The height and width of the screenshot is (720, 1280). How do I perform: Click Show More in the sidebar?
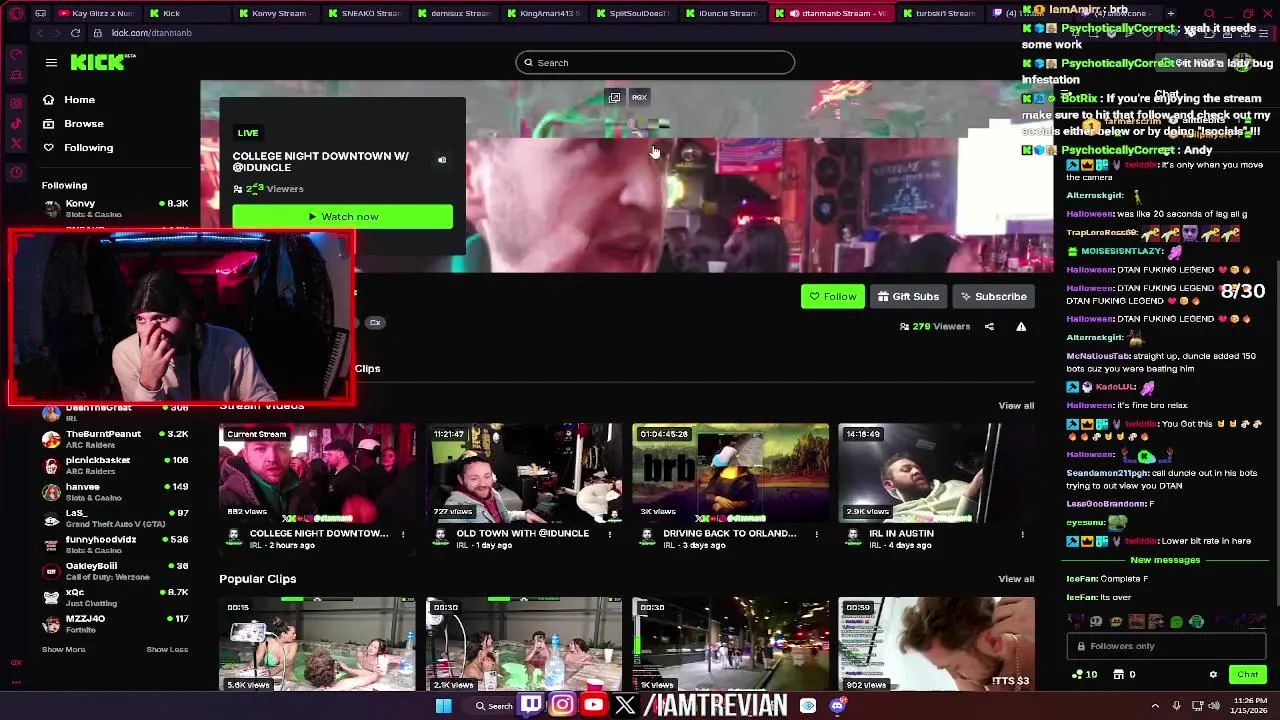[63, 649]
